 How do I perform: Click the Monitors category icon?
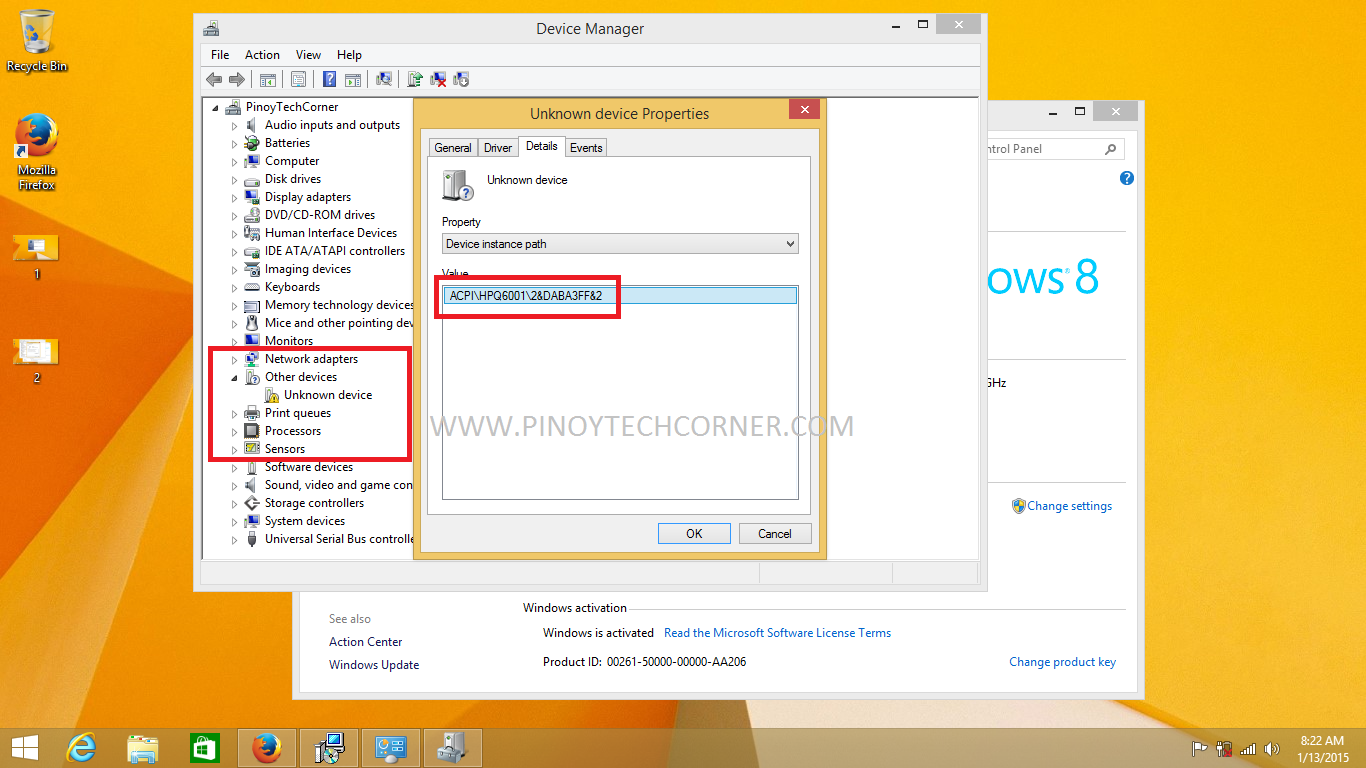tap(252, 341)
